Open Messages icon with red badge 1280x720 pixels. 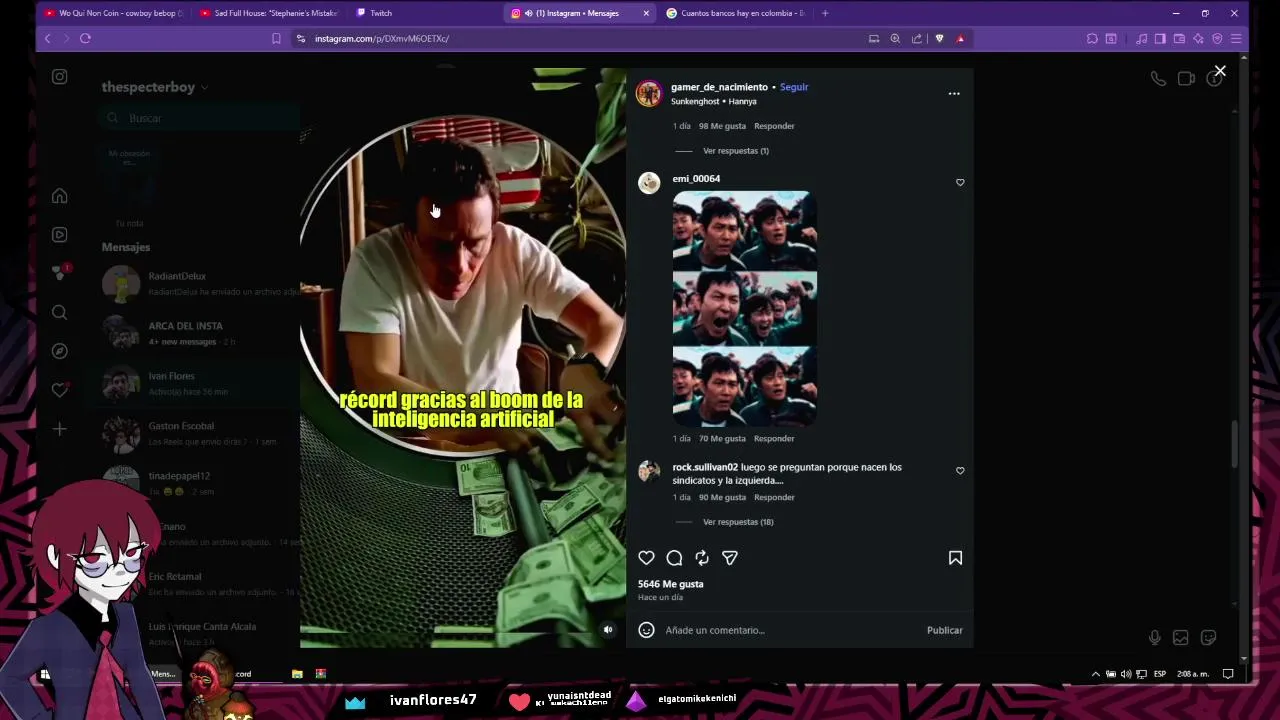[60, 273]
